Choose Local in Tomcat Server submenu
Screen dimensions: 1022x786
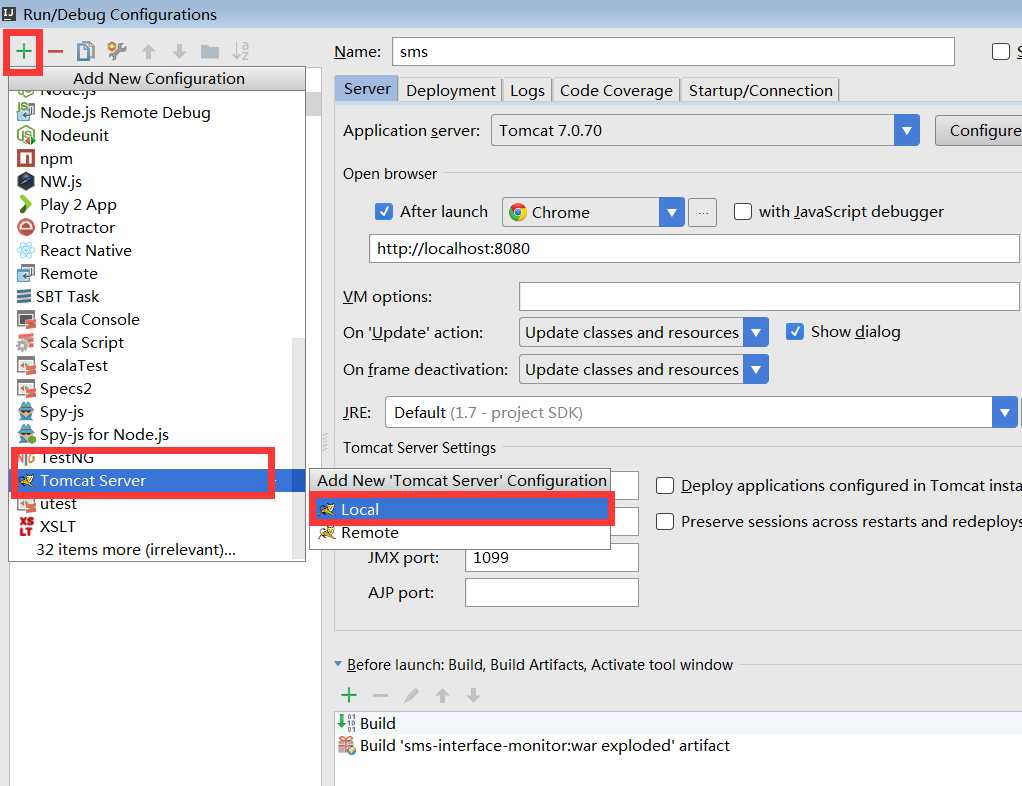460,510
